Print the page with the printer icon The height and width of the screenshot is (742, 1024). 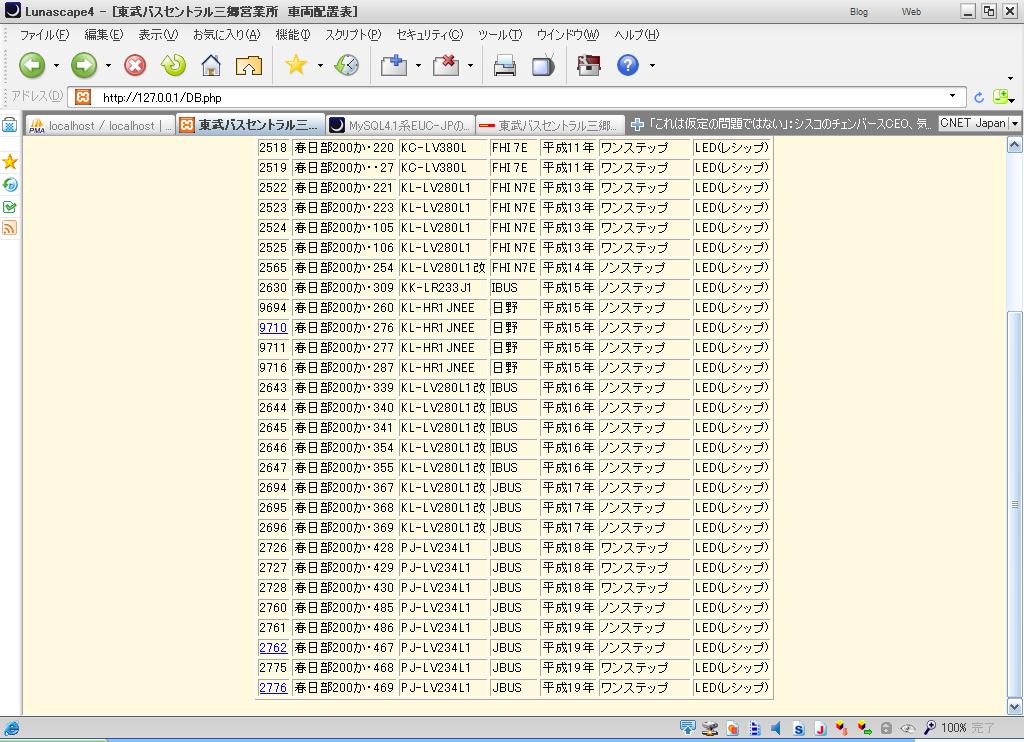coord(504,65)
